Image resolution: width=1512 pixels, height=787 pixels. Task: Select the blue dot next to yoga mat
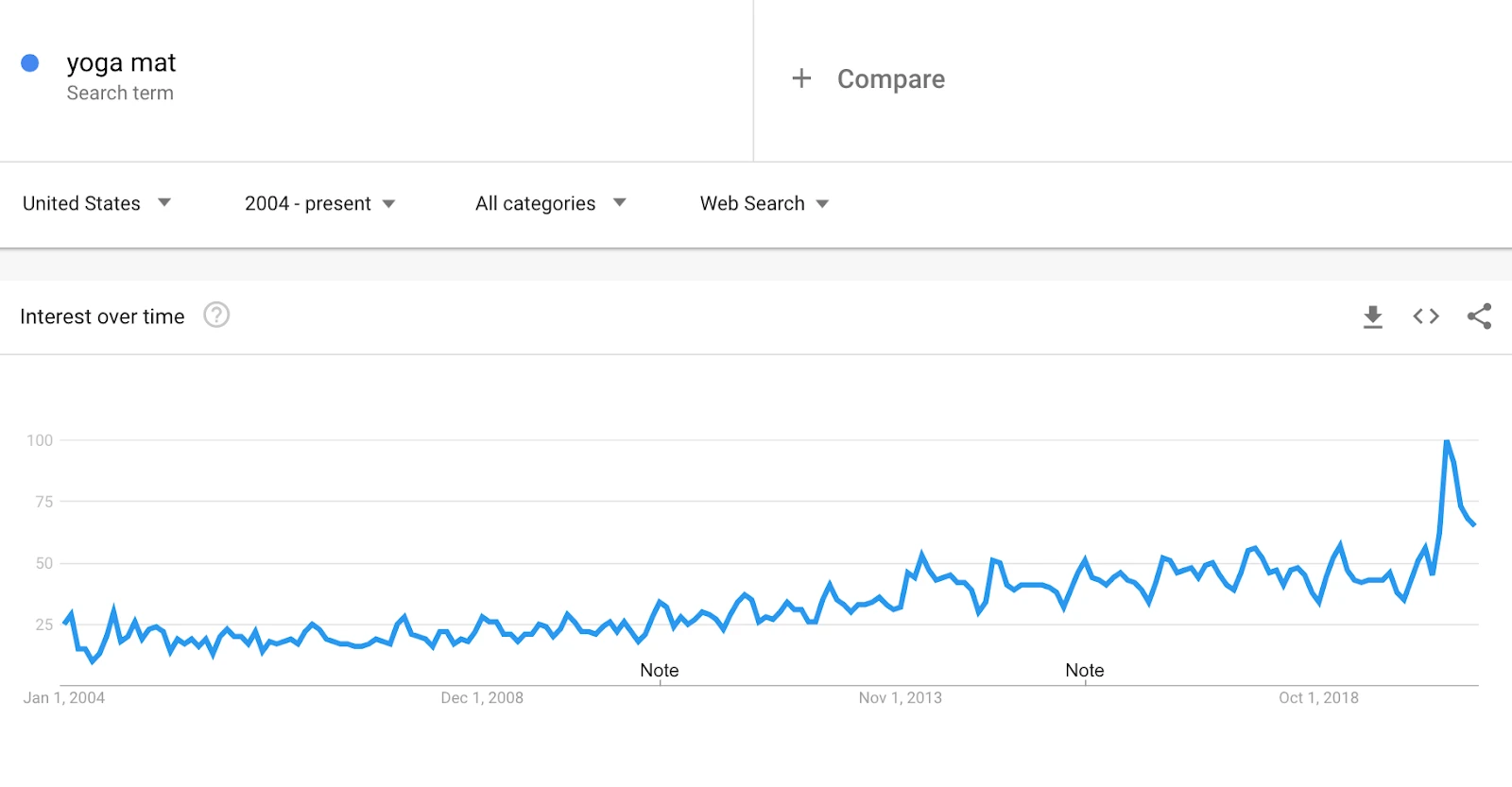pyautogui.click(x=30, y=63)
